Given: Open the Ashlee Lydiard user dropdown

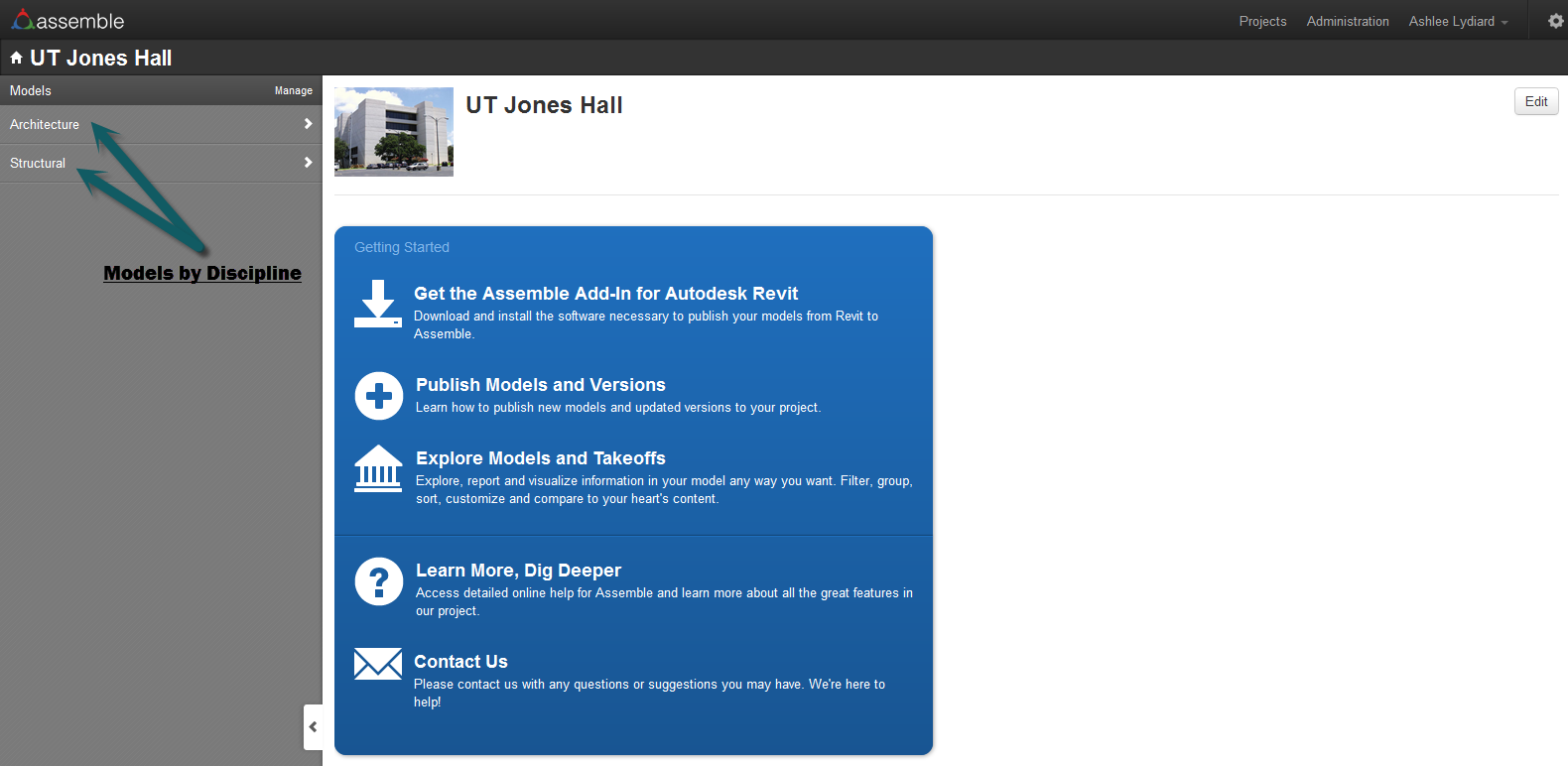Looking at the screenshot, I should pos(1458,21).
